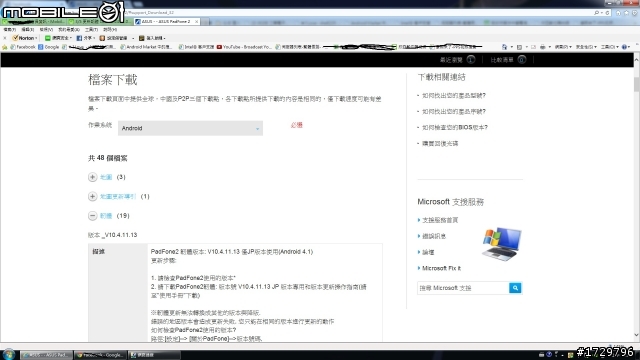Open the Android Market bookmark
The height and width of the screenshot is (360, 640).
(x=146, y=47)
